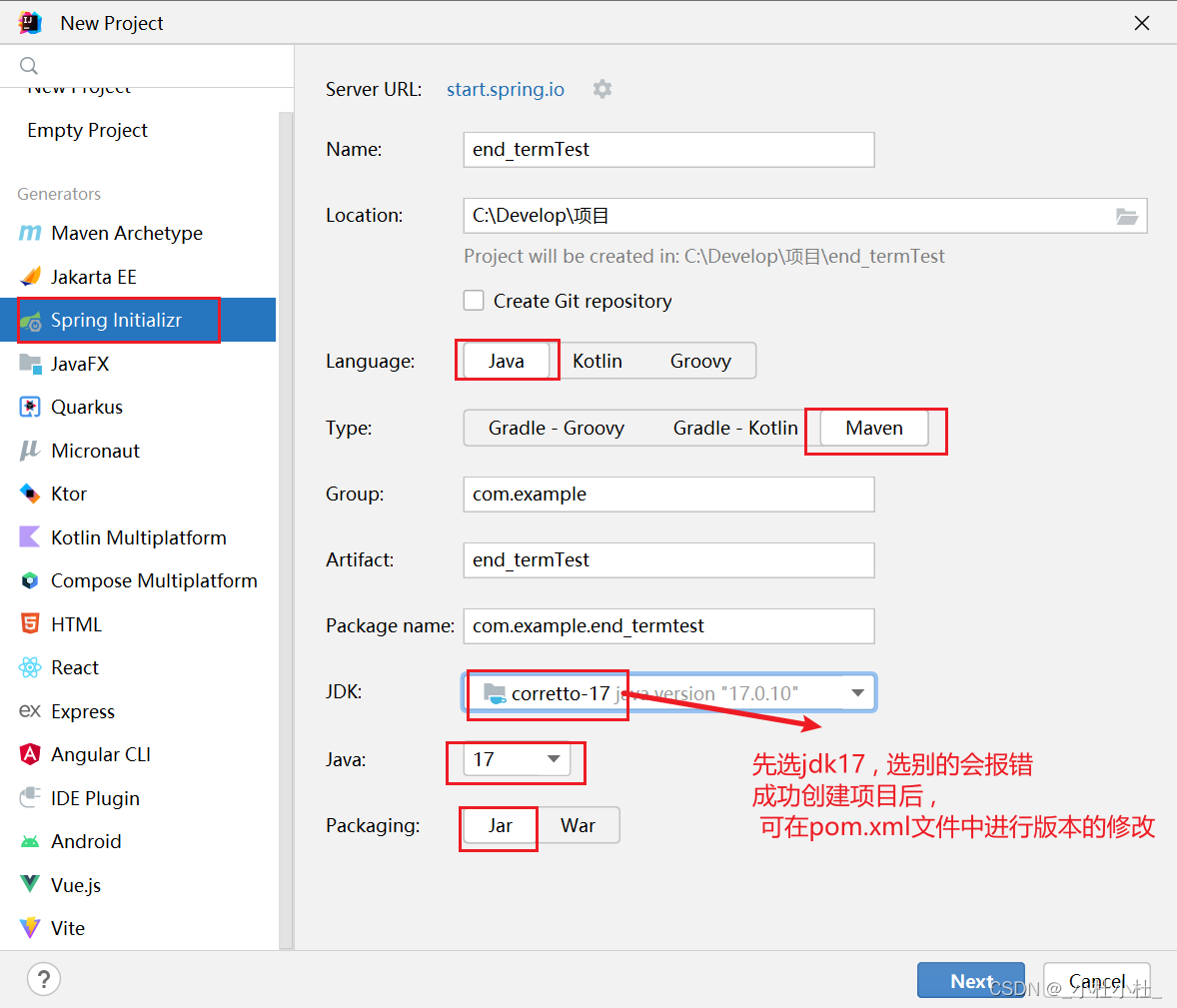Select Android generator entry
Screen dimensions: 1177x1008
(138, 841)
